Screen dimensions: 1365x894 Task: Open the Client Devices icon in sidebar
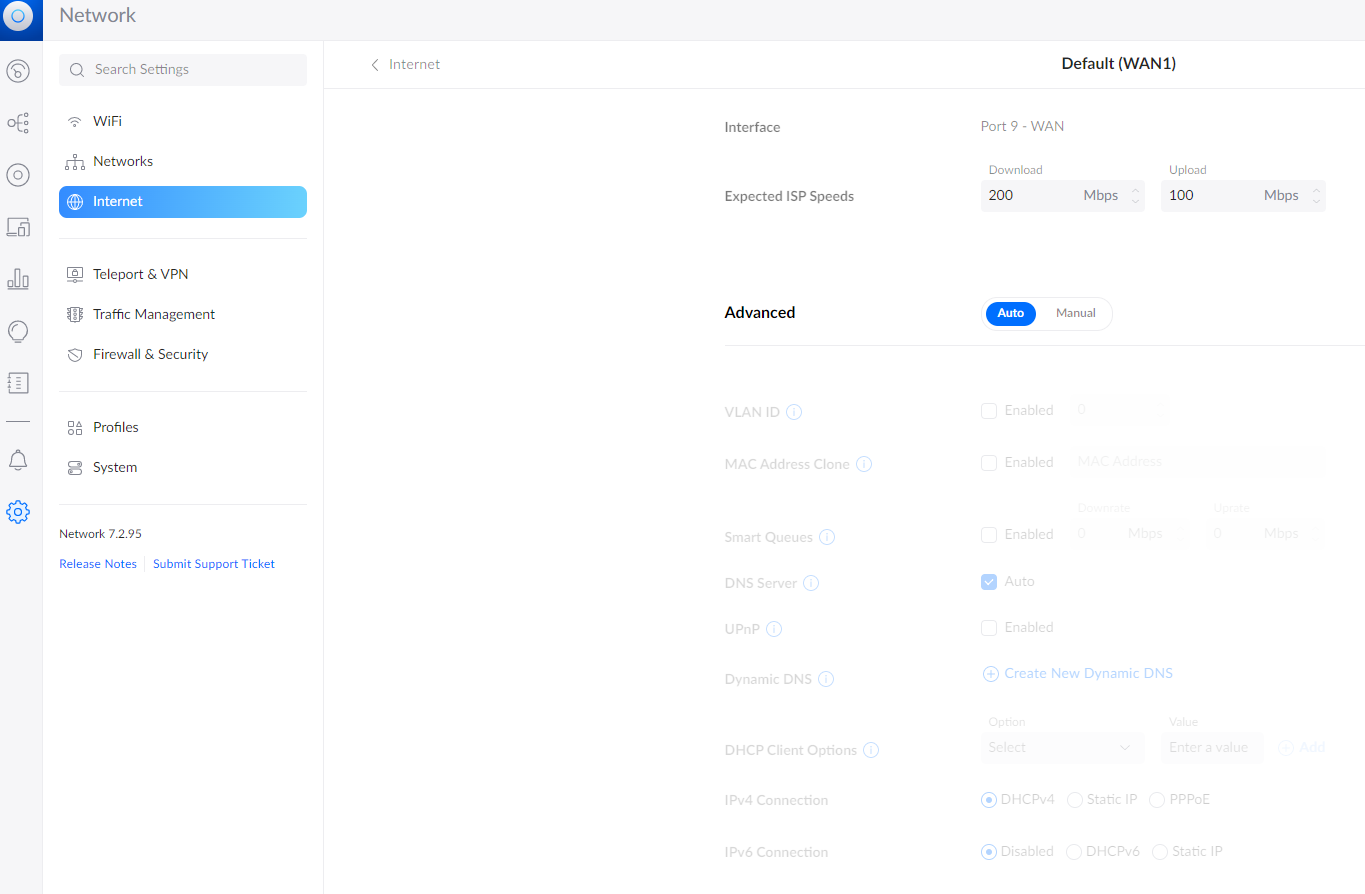click(18, 227)
